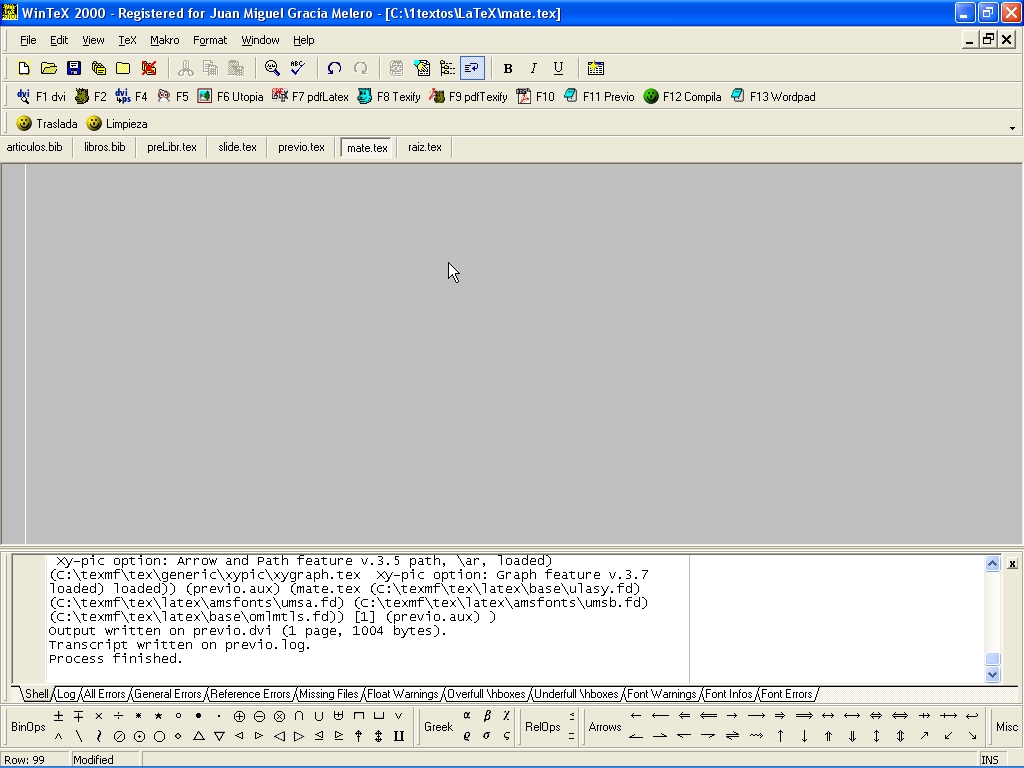The width and height of the screenshot is (1024, 768).
Task: Click the Traslada macro button
Action: (x=47, y=123)
